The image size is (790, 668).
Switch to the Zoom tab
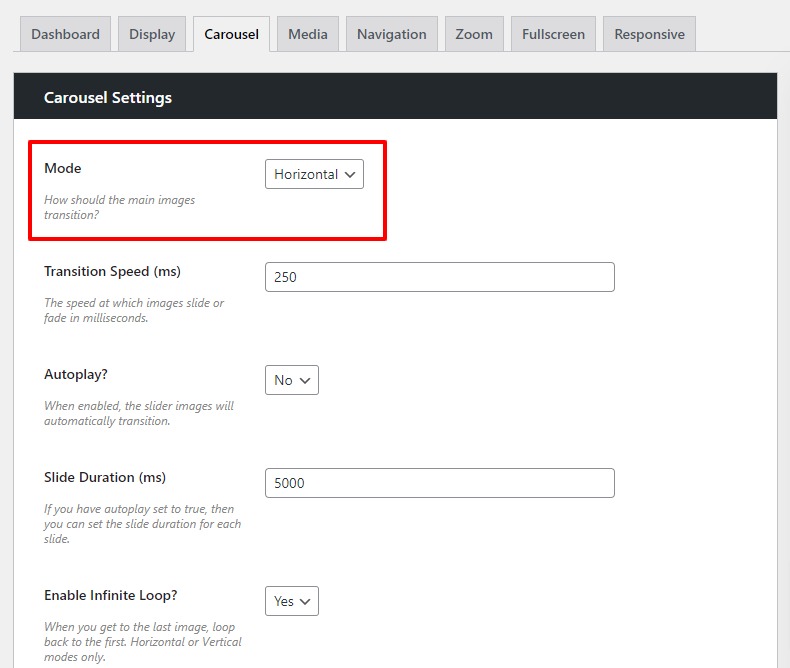pos(474,34)
